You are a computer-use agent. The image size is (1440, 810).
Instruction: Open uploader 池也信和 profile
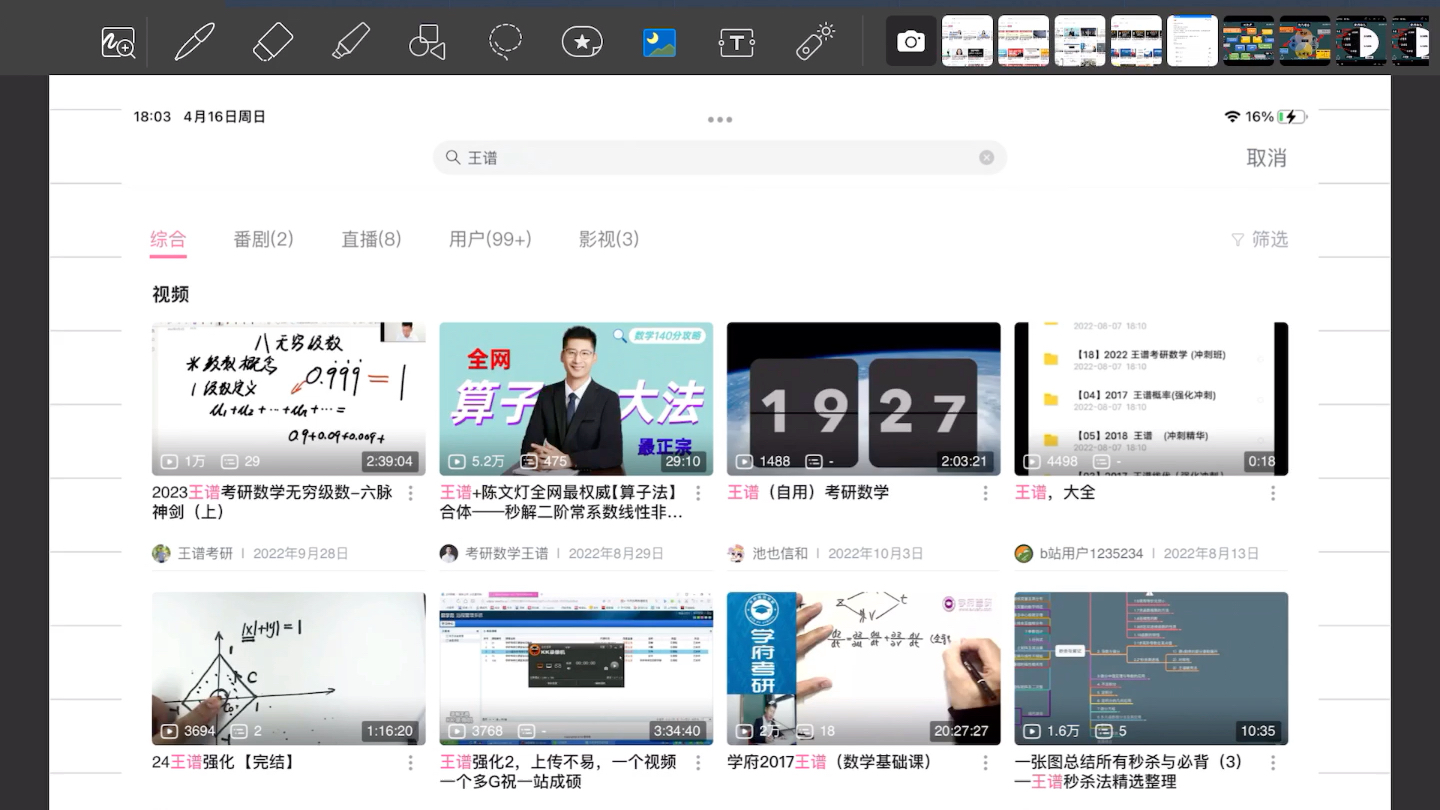[x=780, y=553]
